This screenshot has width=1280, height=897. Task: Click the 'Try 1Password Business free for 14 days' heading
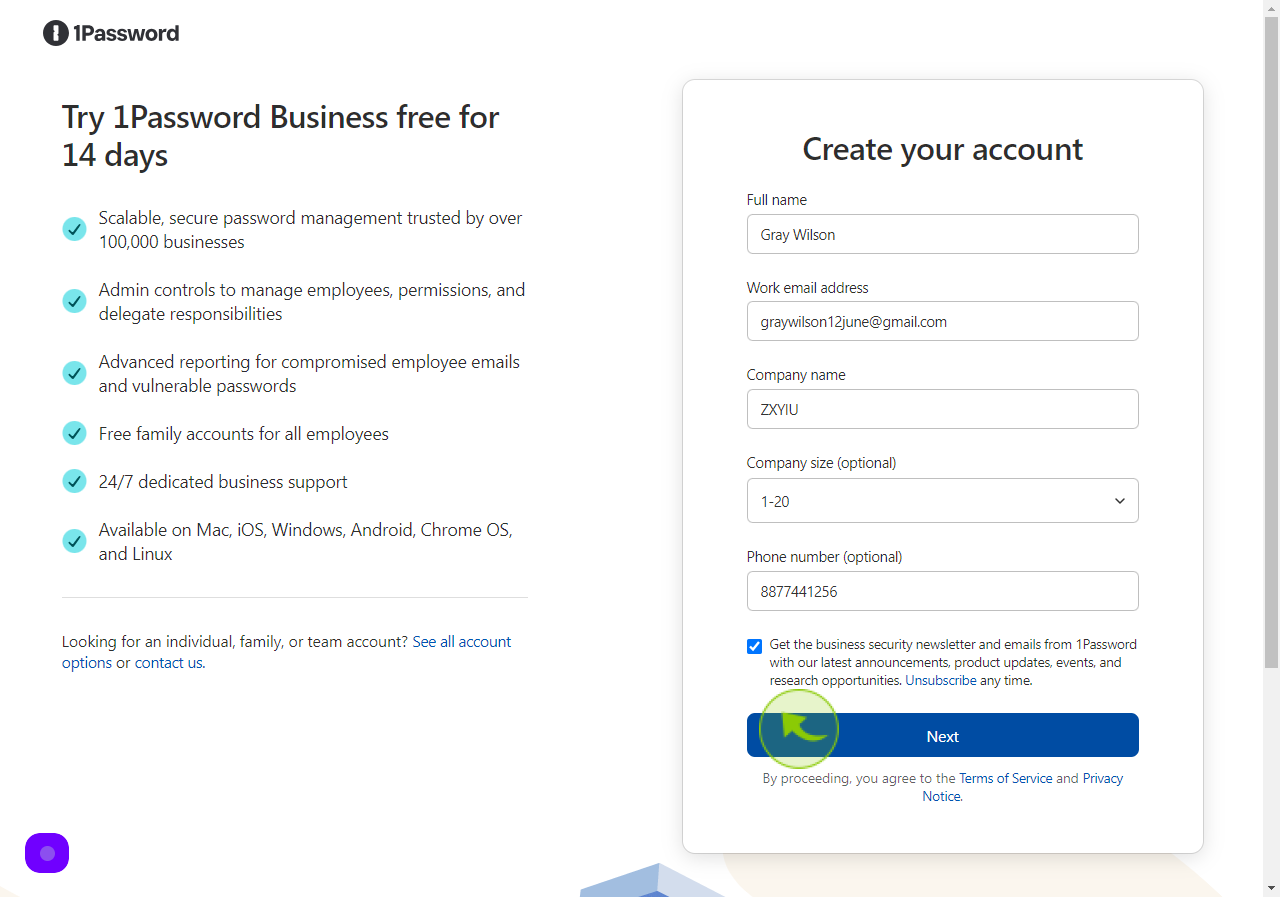[x=281, y=136]
